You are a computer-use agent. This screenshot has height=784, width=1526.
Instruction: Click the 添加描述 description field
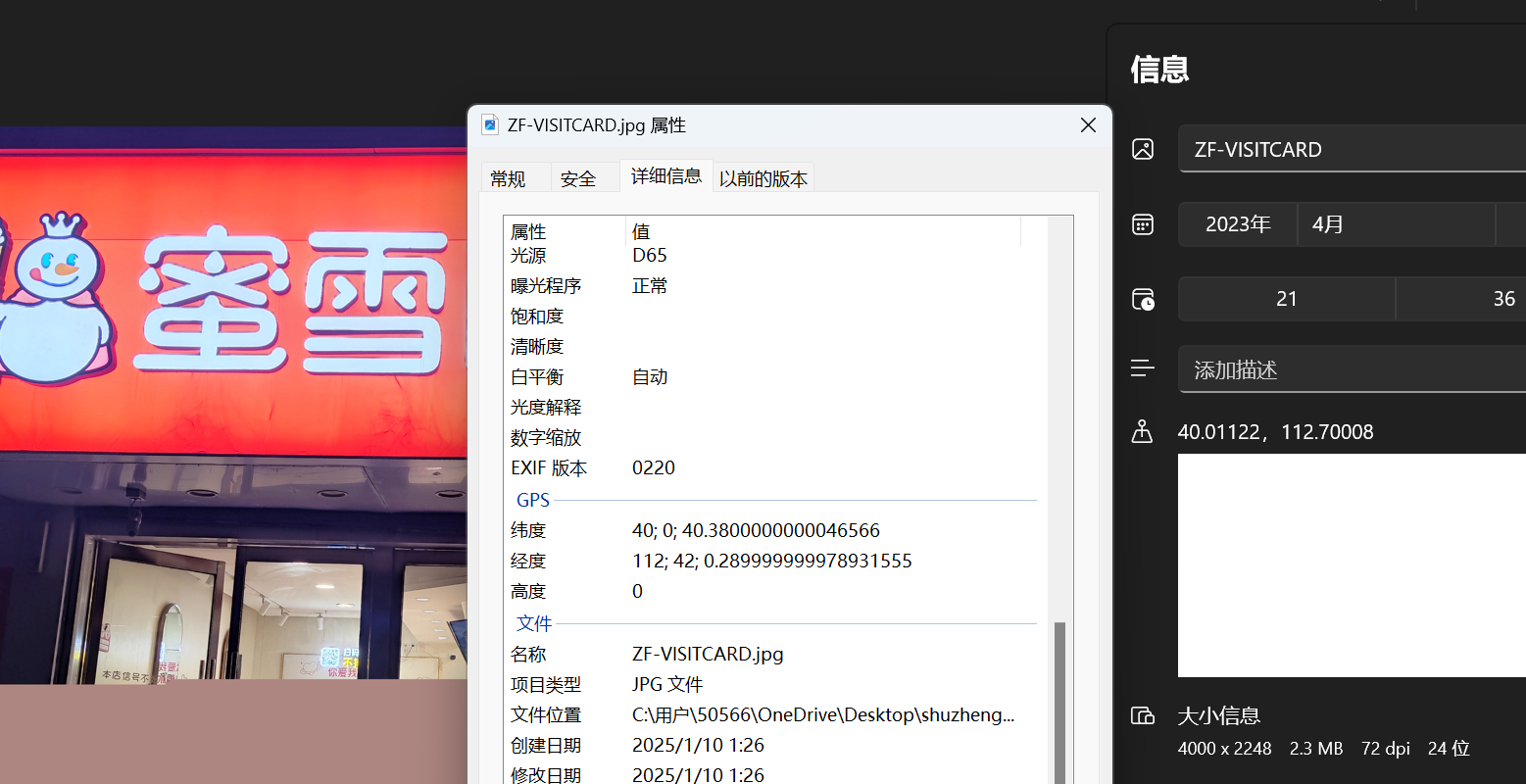coord(1353,369)
